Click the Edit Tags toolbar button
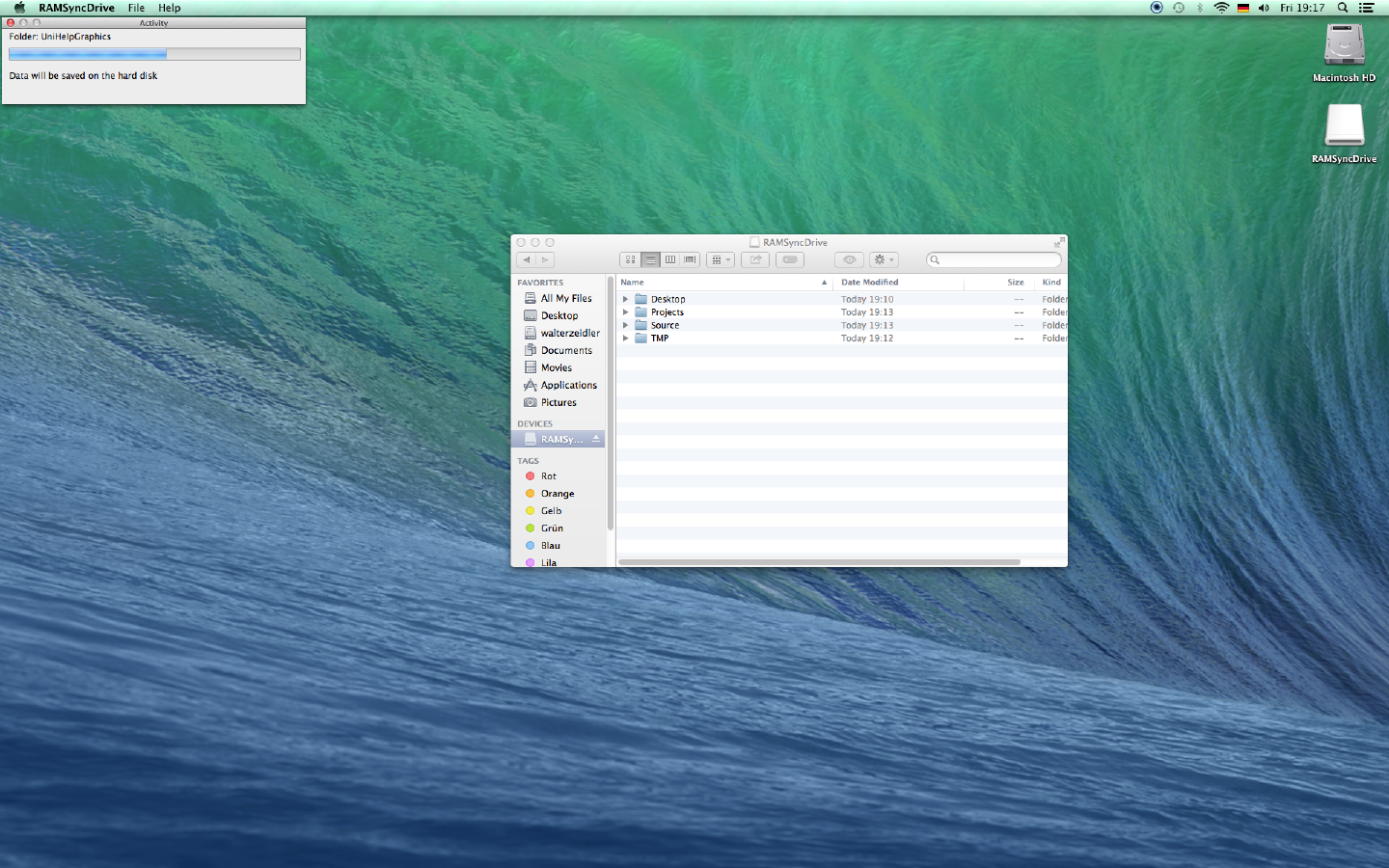 tap(790, 259)
